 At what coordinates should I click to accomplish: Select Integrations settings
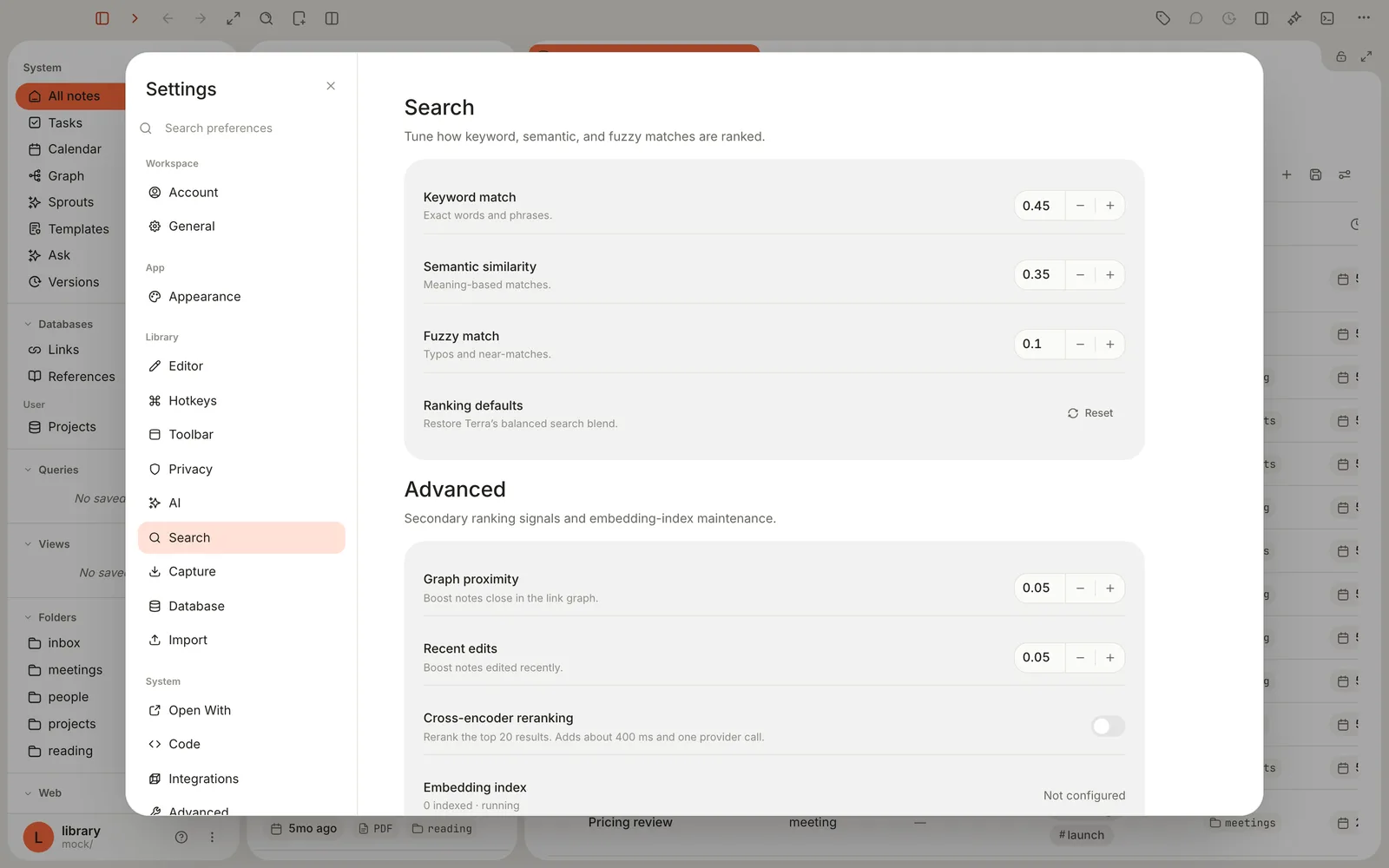241,779
